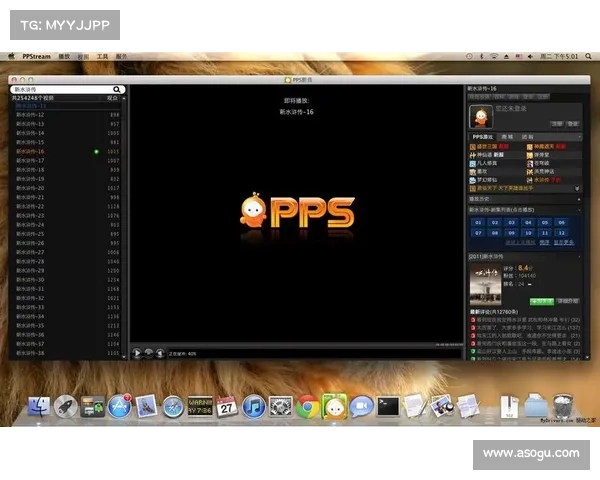This screenshot has height=480, width=600.
Task: Open Terminal from the Dock
Action: click(x=388, y=407)
